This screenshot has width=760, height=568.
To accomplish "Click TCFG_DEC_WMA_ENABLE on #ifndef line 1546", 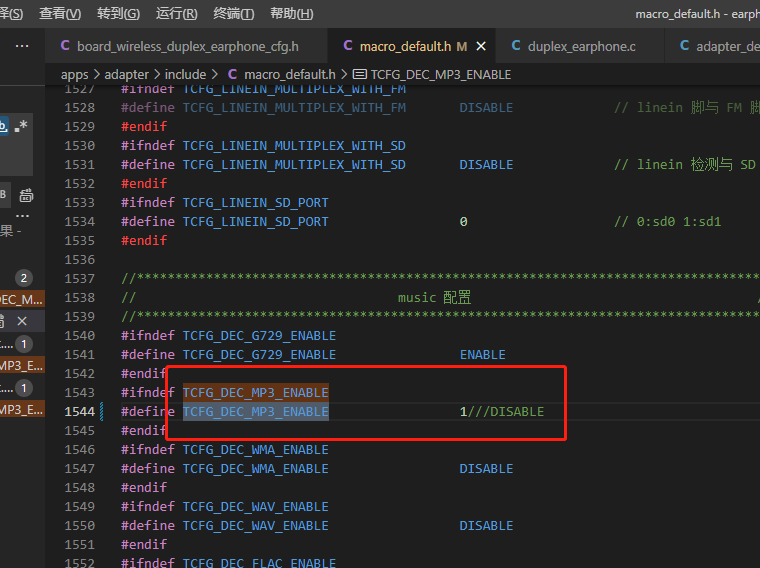I will tap(255, 450).
